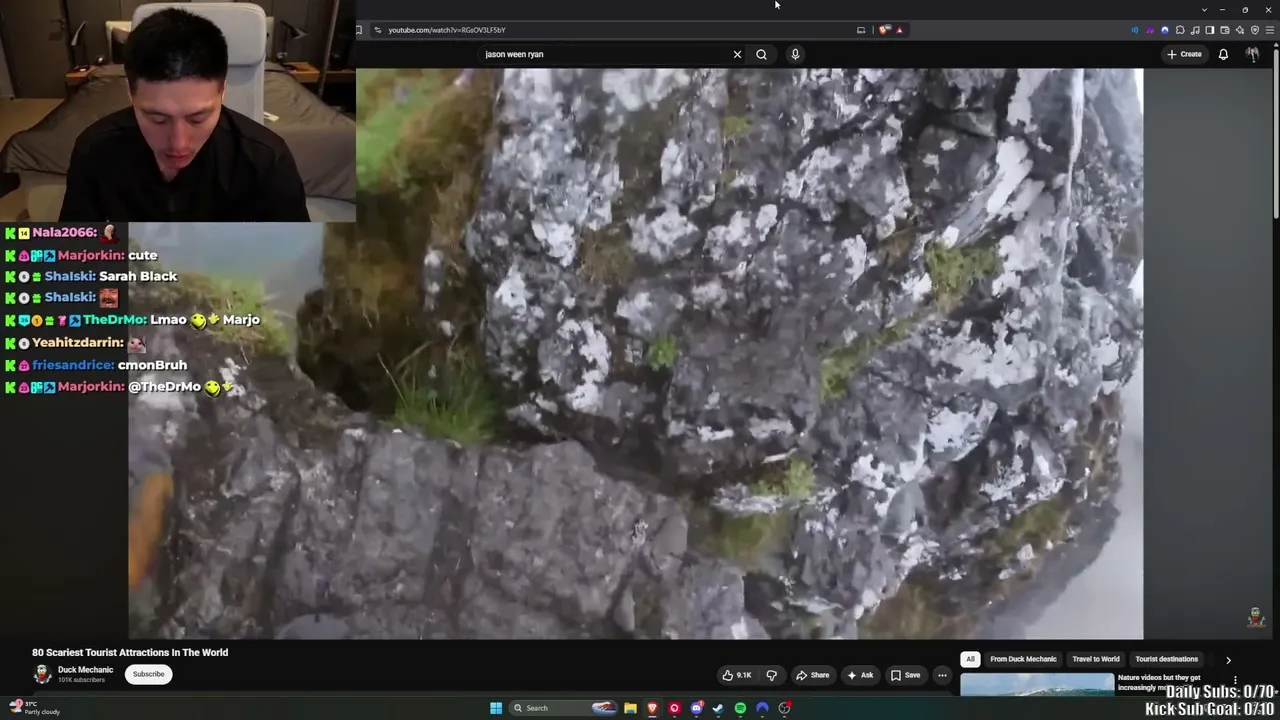Start voice search with the microphone icon

pyautogui.click(x=795, y=54)
